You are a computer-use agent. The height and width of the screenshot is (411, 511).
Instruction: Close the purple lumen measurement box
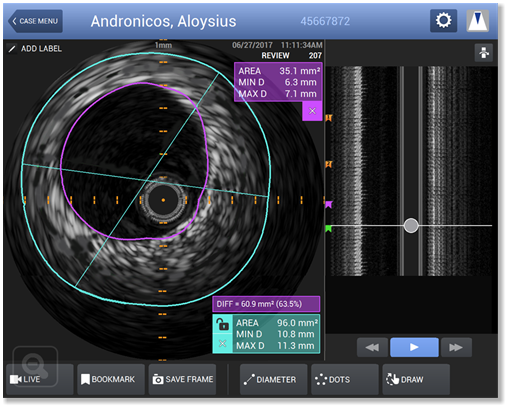[312, 111]
